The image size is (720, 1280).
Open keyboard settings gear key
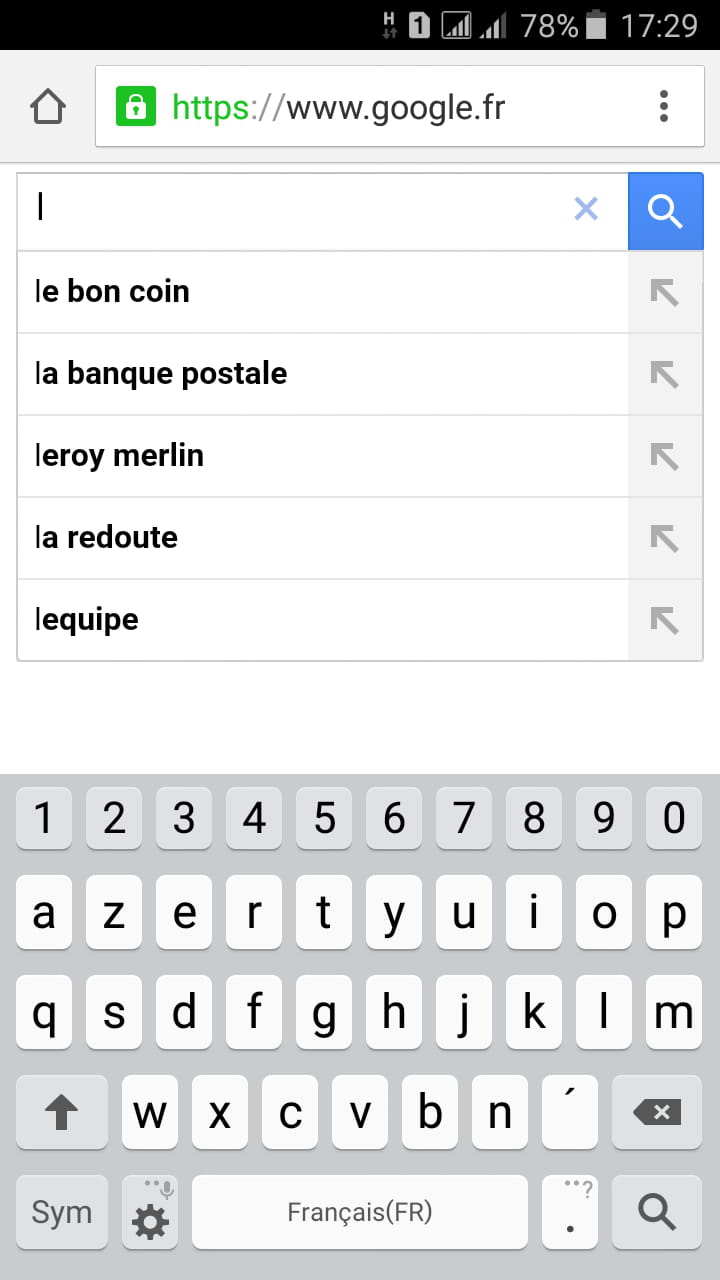[150, 1214]
